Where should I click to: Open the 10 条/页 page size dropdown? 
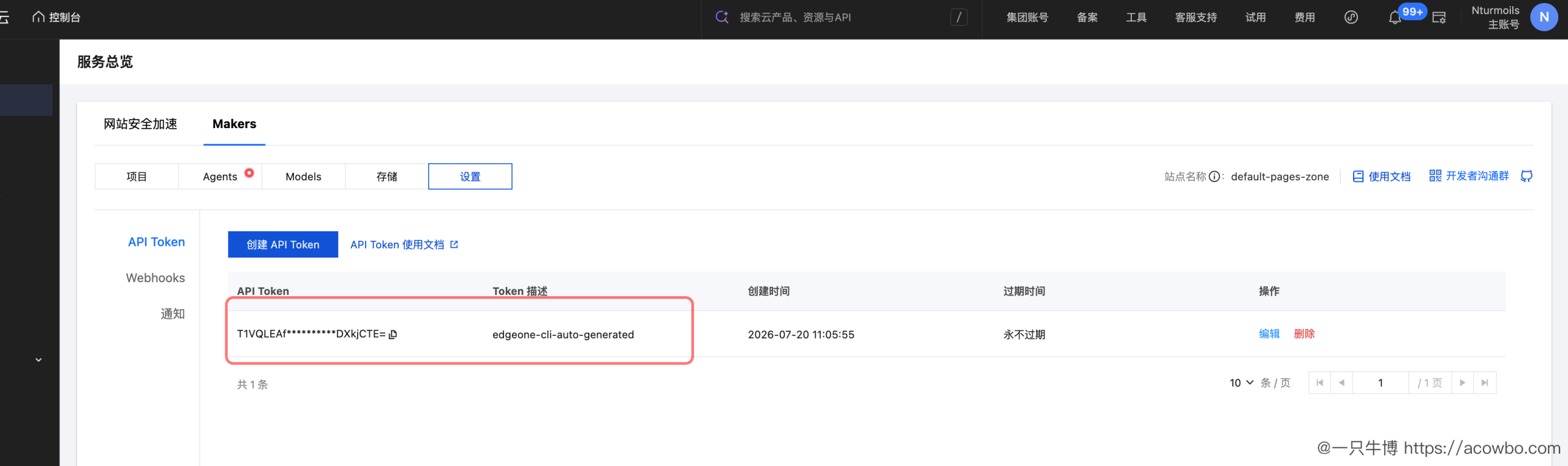pyautogui.click(x=1242, y=383)
